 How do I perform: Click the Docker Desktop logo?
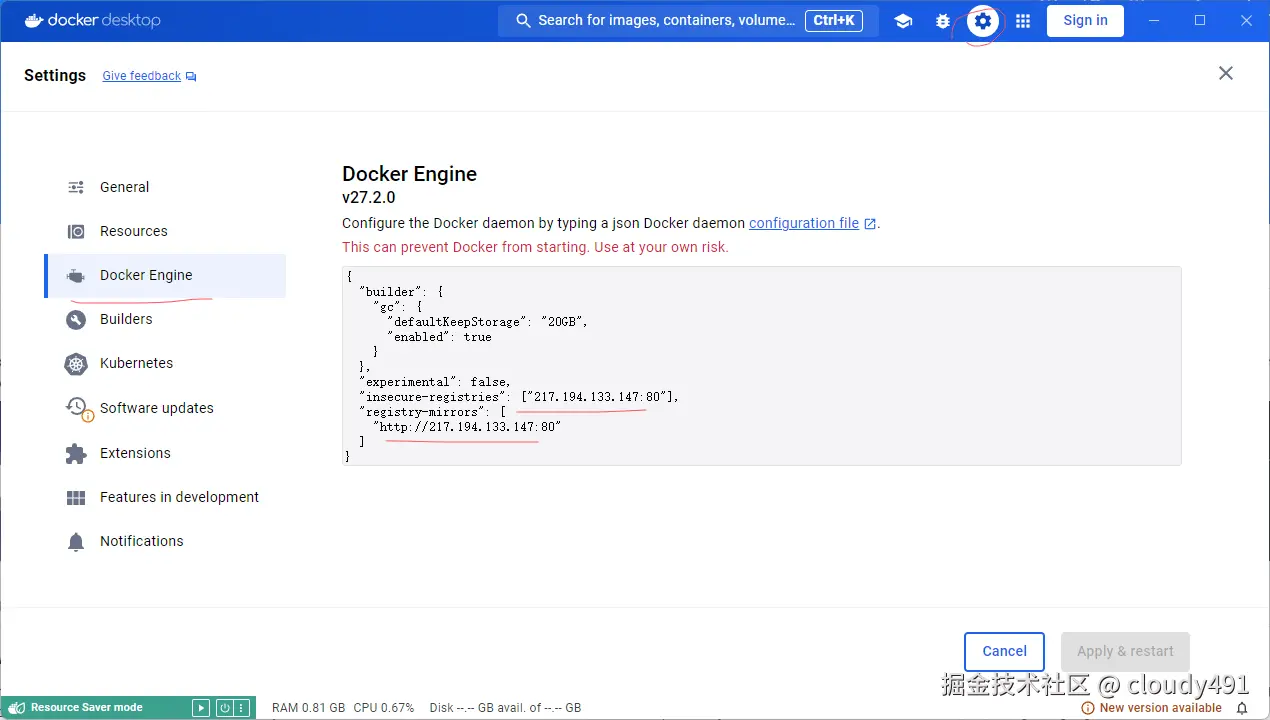[92, 20]
